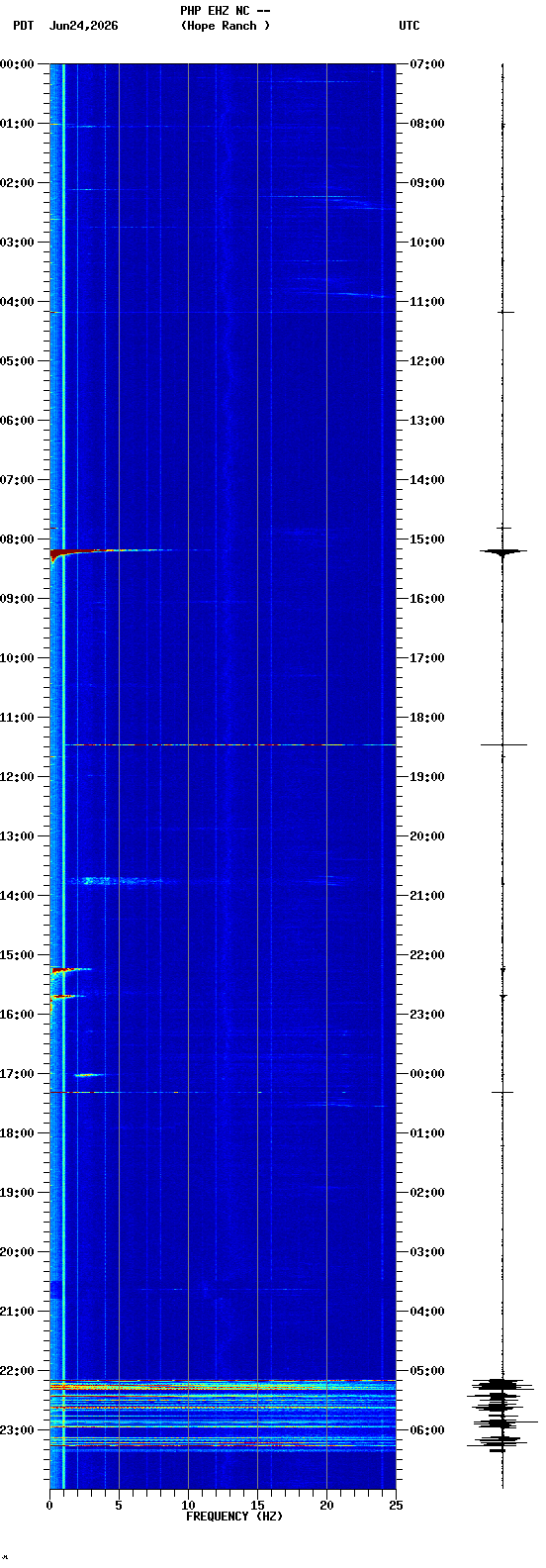Select the PDT axis label "14:00"
The image size is (546, 1568).
(x=18, y=896)
